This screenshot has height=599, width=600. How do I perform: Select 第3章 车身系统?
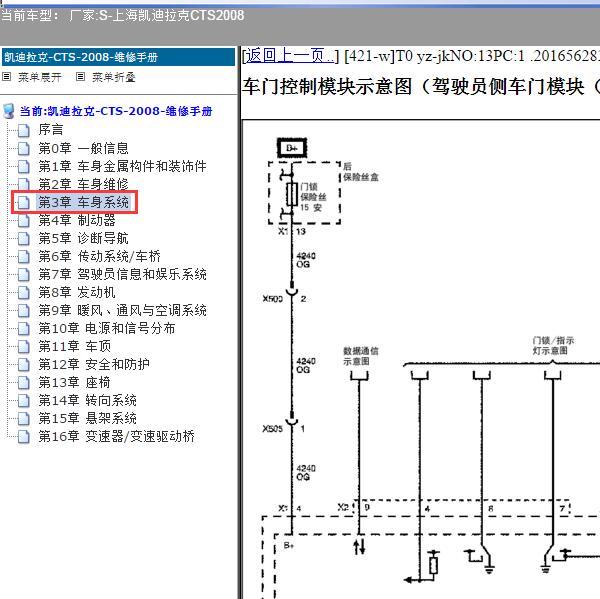[83, 202]
